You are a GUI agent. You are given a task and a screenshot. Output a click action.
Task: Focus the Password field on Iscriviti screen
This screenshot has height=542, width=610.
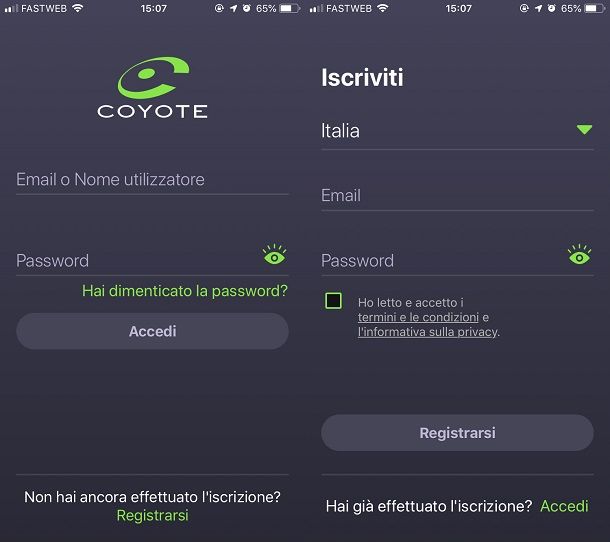[443, 261]
